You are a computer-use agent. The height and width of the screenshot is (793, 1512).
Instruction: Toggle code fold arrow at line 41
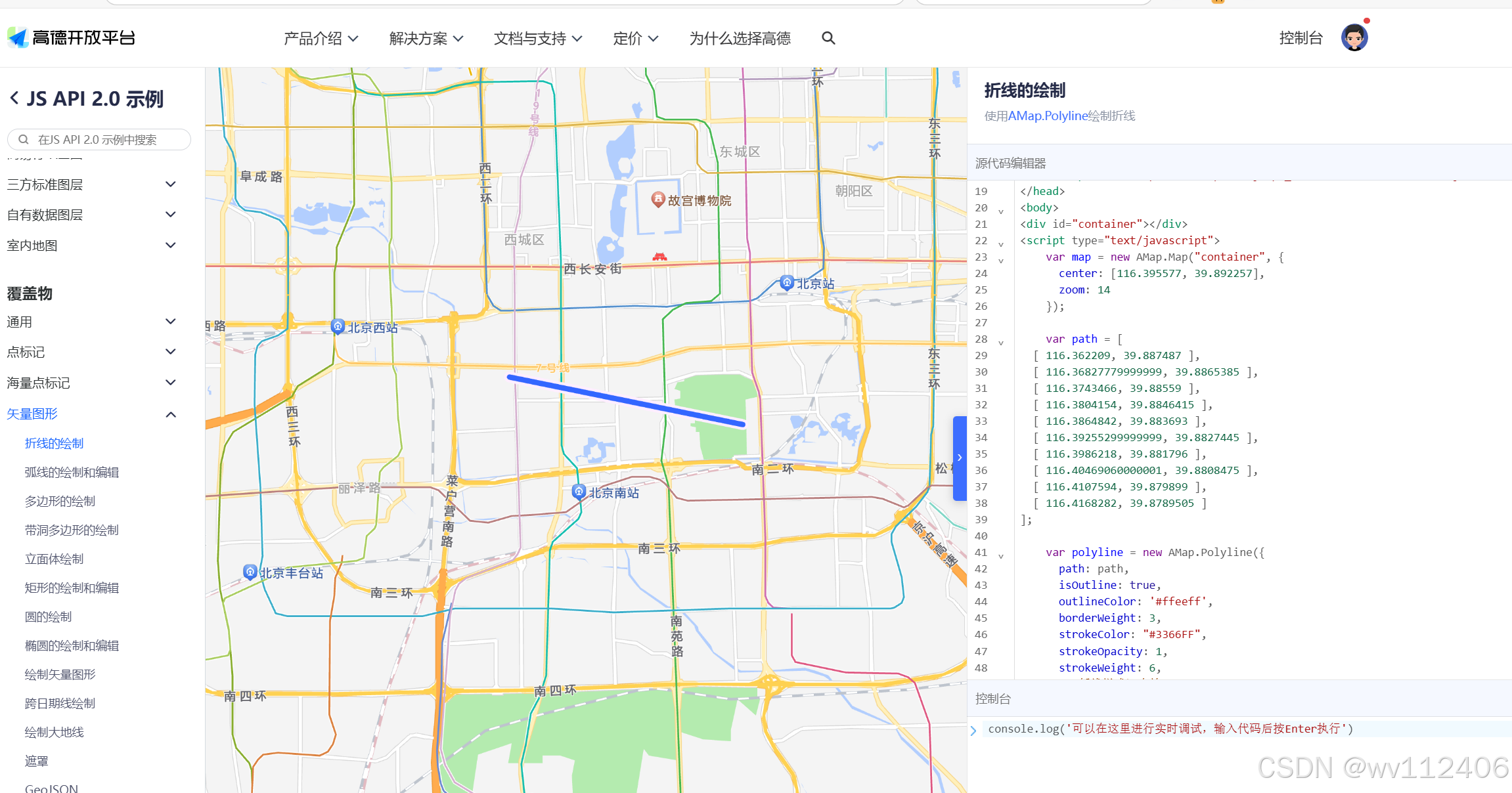[x=1001, y=556]
